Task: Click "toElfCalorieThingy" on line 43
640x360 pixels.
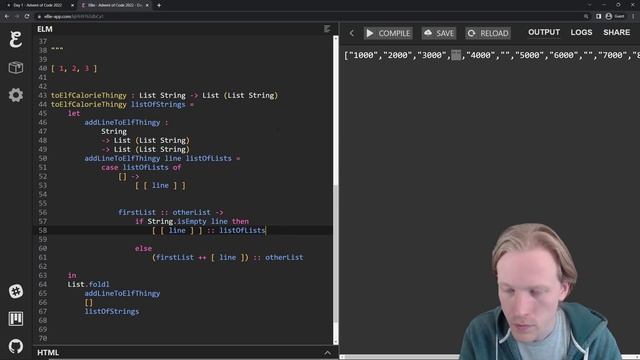Action: 89,95
